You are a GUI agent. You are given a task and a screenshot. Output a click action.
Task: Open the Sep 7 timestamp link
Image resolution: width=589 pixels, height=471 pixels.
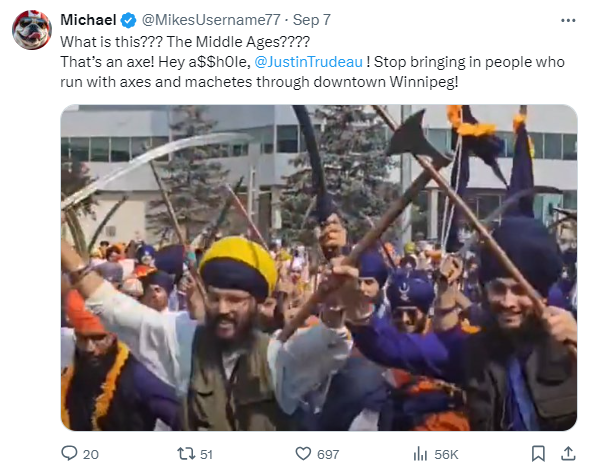311,20
